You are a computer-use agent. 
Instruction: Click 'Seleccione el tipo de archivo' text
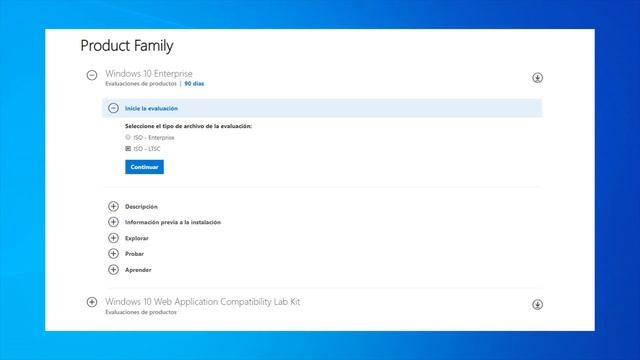(x=188, y=126)
